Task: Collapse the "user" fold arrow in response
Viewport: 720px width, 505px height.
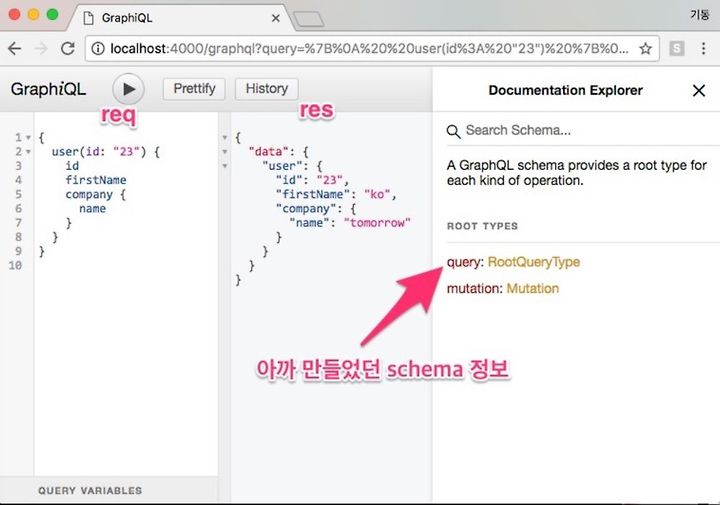Action: point(225,166)
